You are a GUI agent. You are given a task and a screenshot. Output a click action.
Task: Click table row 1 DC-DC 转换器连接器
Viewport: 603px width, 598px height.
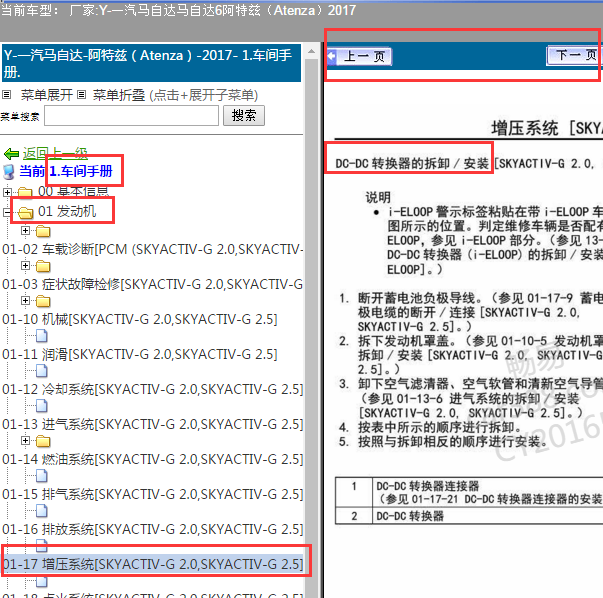(469, 493)
